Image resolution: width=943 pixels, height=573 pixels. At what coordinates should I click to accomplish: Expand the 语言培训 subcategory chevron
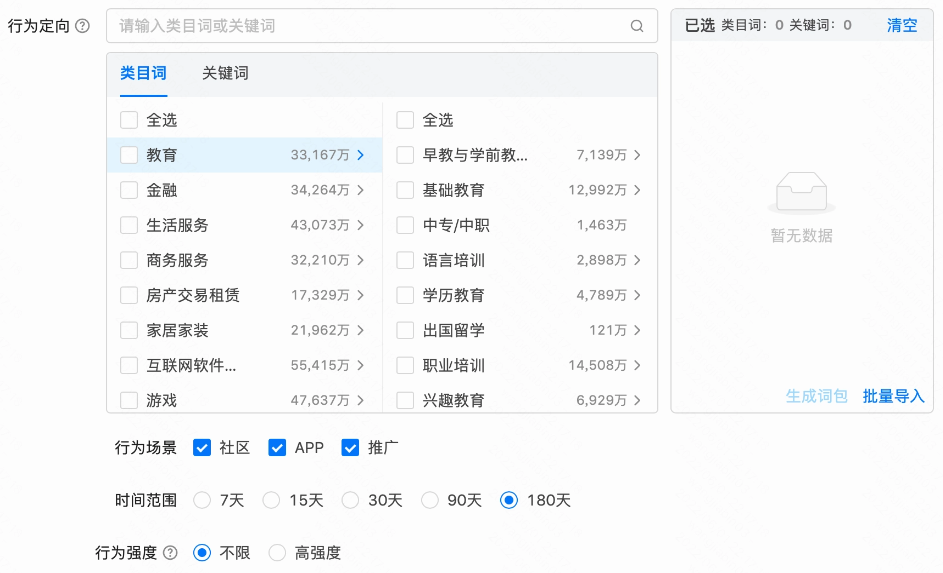637,260
